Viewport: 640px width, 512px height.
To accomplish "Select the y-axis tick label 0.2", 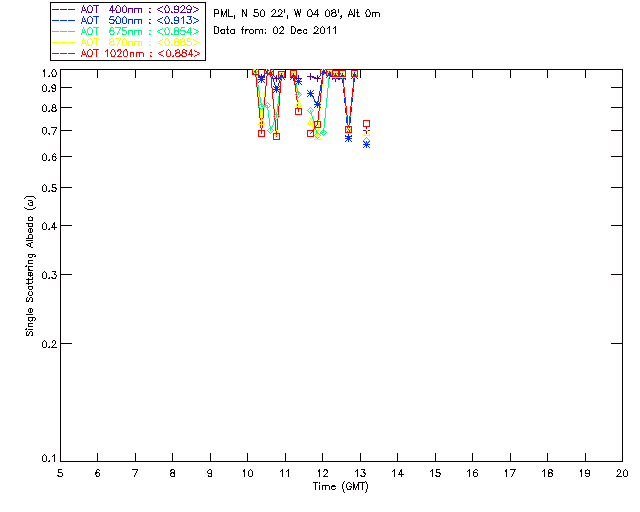I will point(46,343).
